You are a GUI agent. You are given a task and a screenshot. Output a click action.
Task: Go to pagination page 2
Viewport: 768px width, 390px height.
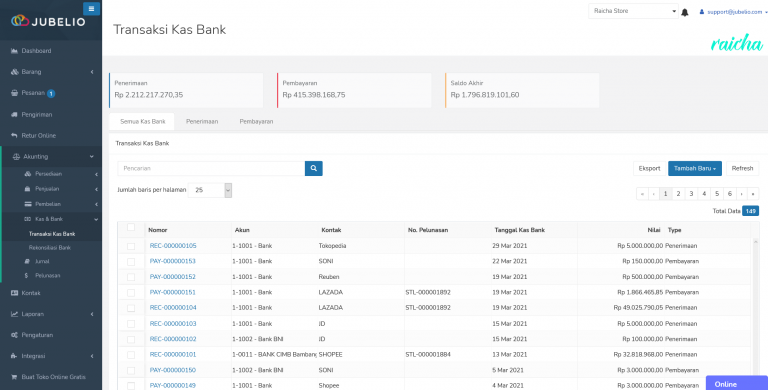678,194
